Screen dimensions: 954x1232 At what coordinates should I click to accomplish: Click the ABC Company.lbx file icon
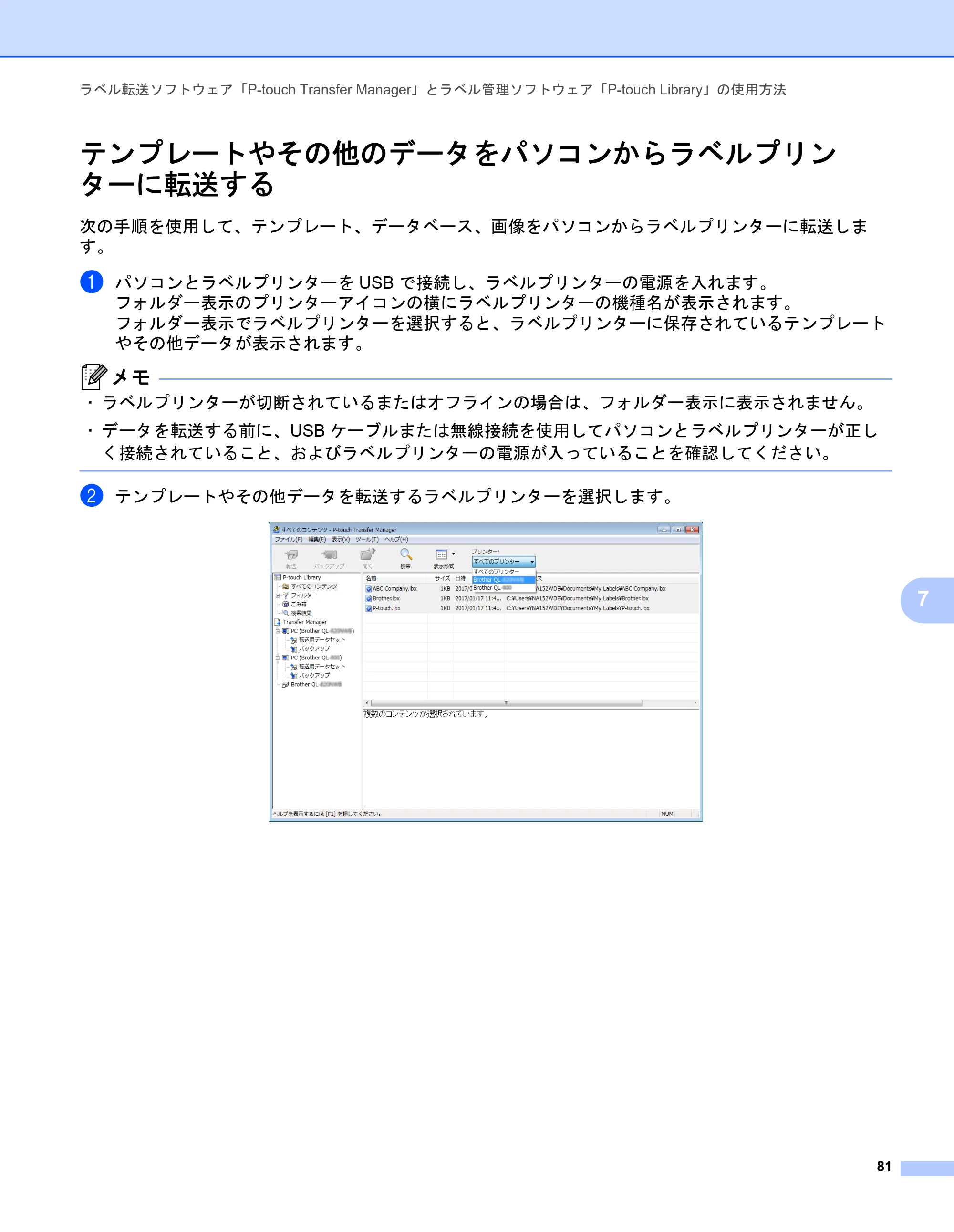pyautogui.click(x=369, y=589)
